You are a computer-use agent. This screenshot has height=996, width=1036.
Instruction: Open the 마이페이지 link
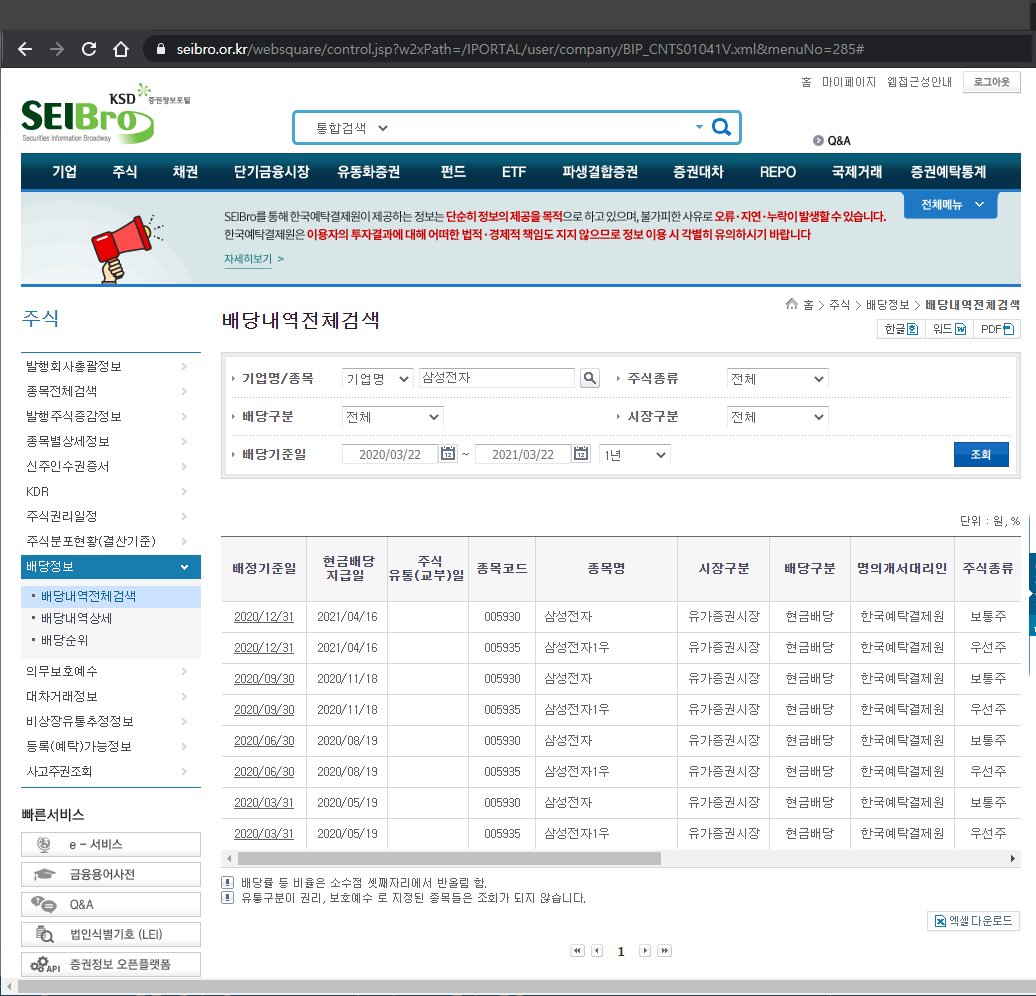[x=849, y=82]
